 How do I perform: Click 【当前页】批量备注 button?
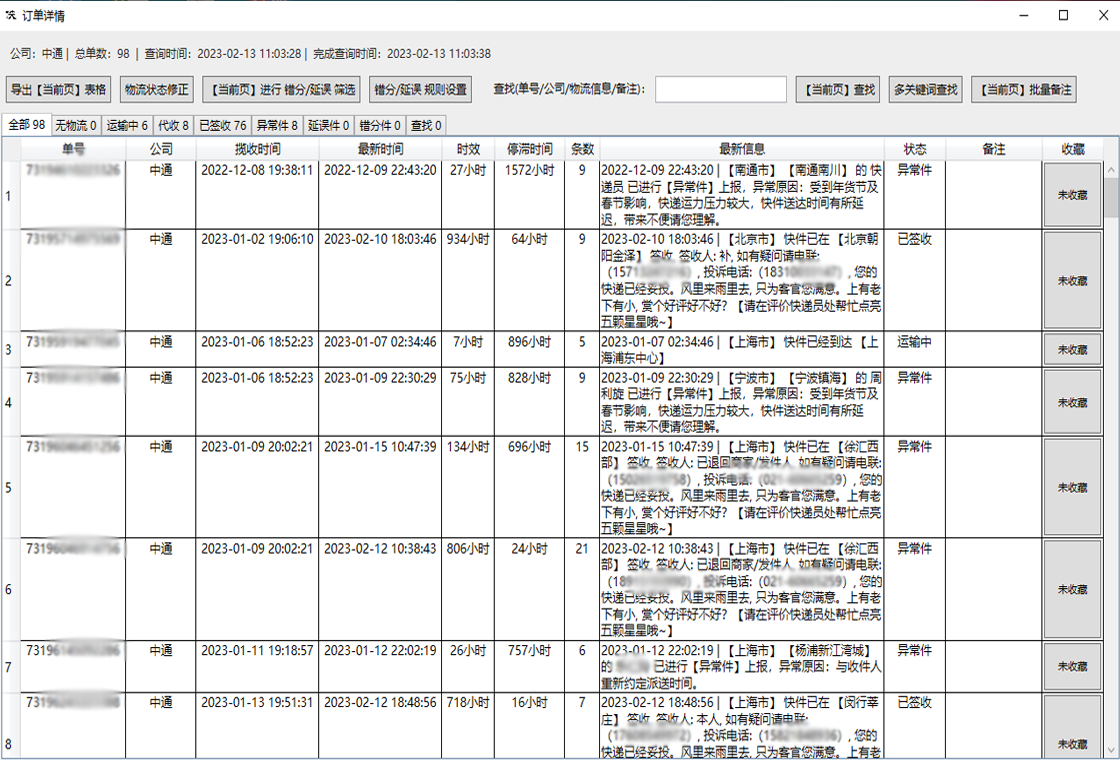coord(1023,89)
